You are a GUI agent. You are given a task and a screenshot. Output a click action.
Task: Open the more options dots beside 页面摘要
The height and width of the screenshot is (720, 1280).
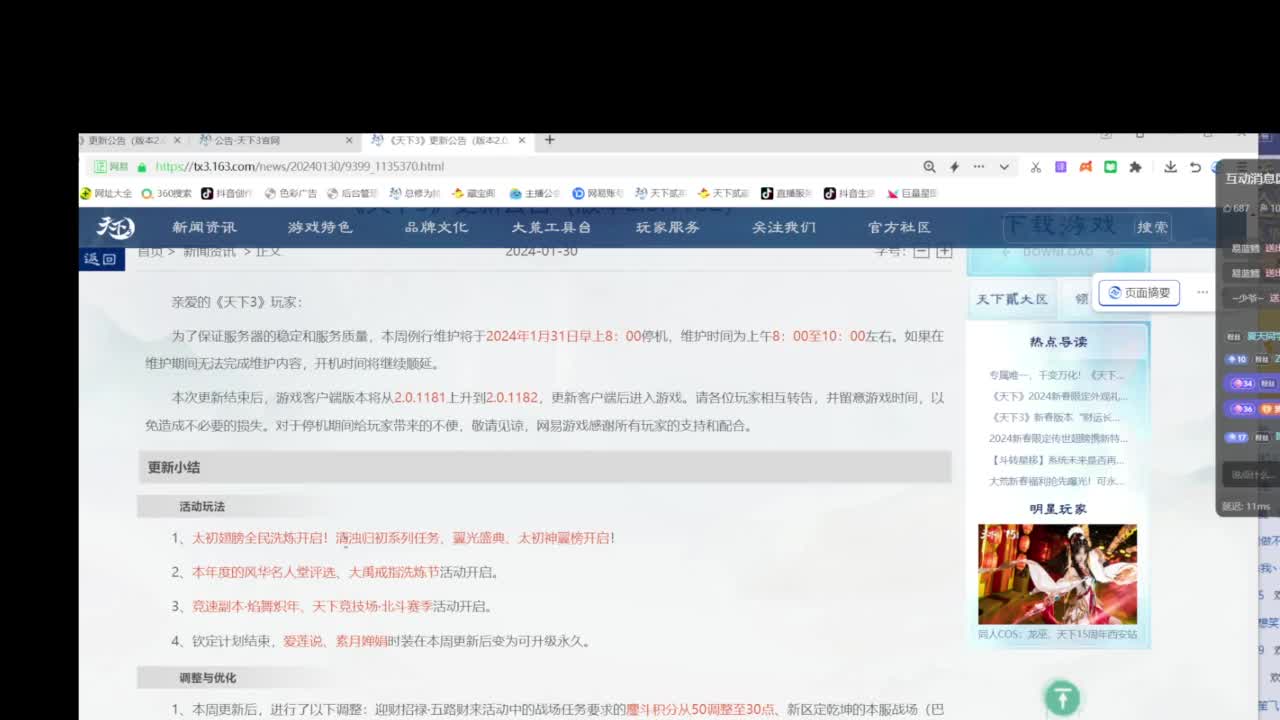point(1202,293)
